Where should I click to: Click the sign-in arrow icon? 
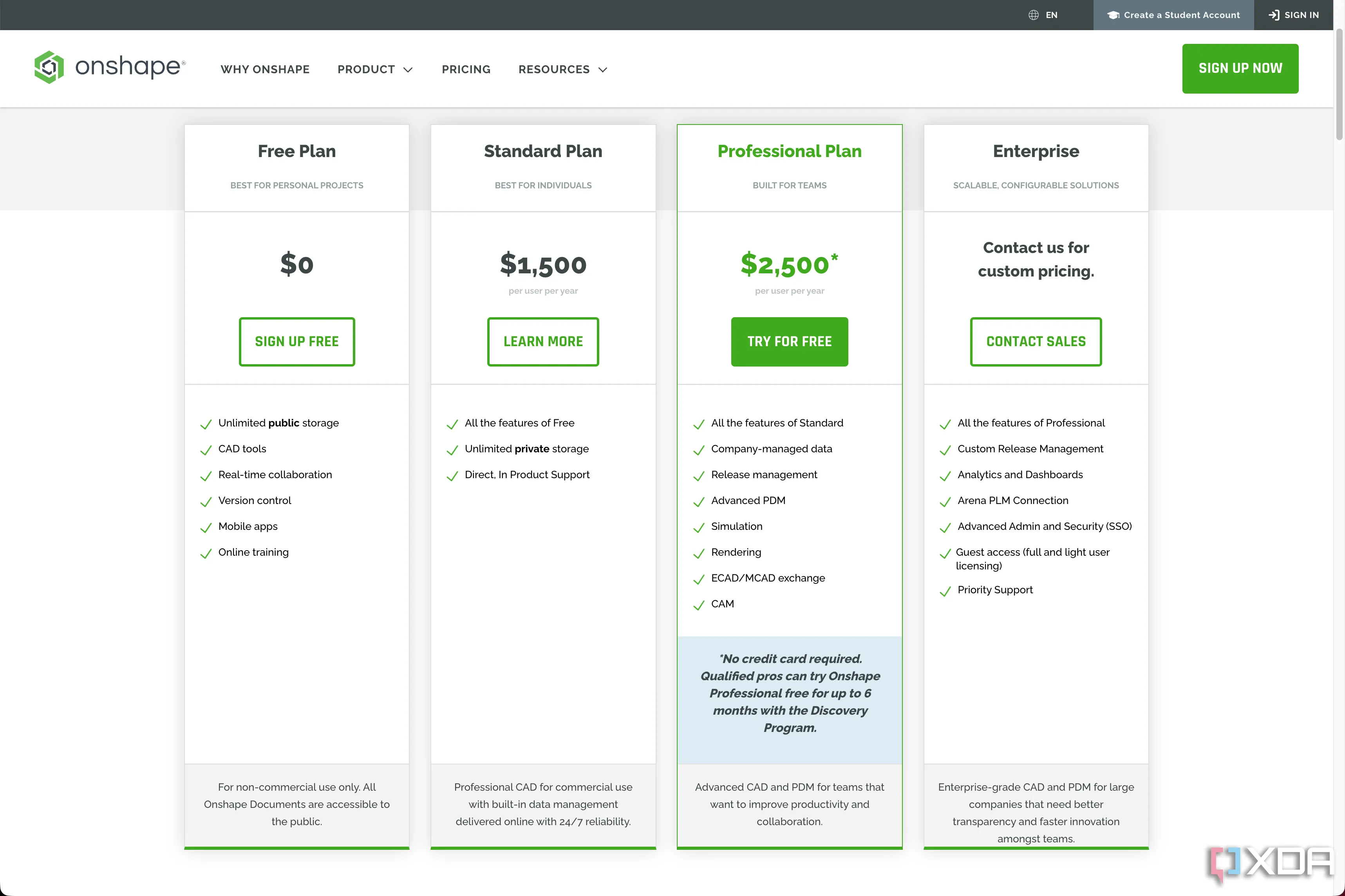1274,15
